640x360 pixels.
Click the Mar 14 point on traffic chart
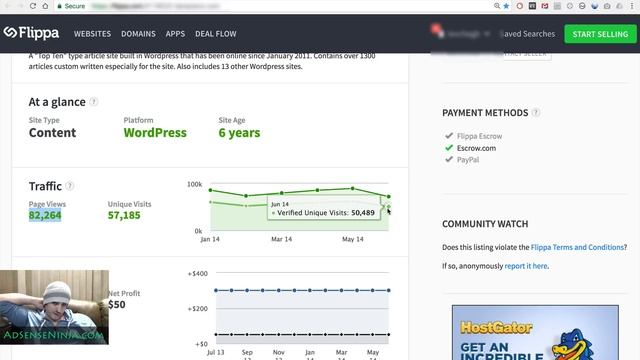[x=282, y=193]
